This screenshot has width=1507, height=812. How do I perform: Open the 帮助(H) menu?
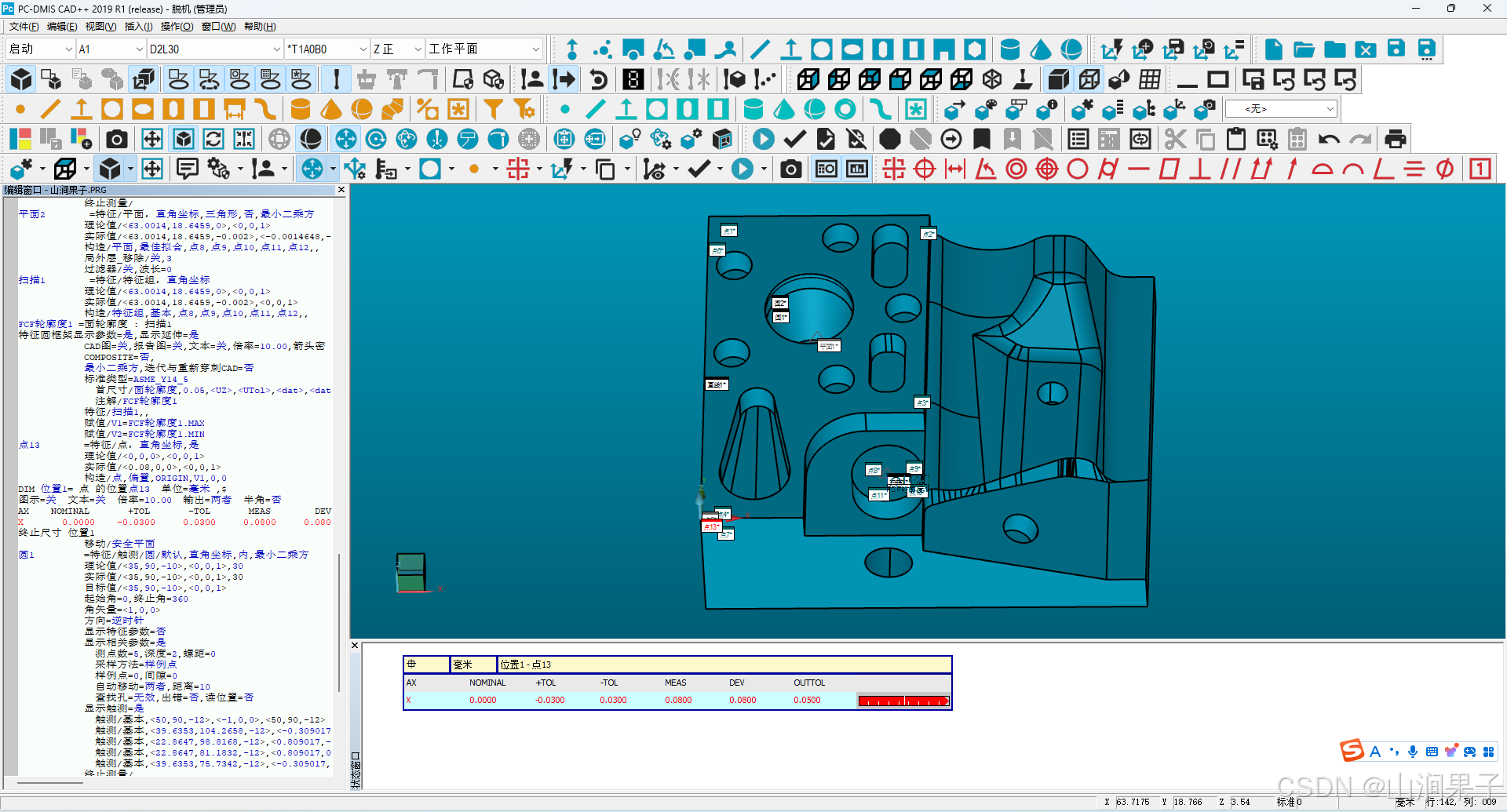(260, 27)
